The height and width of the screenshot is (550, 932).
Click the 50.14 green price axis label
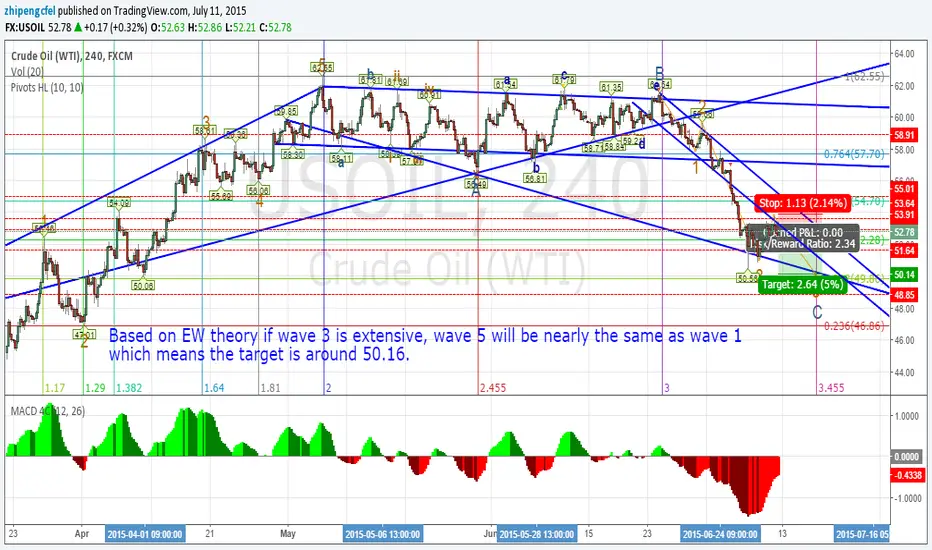(x=904, y=275)
